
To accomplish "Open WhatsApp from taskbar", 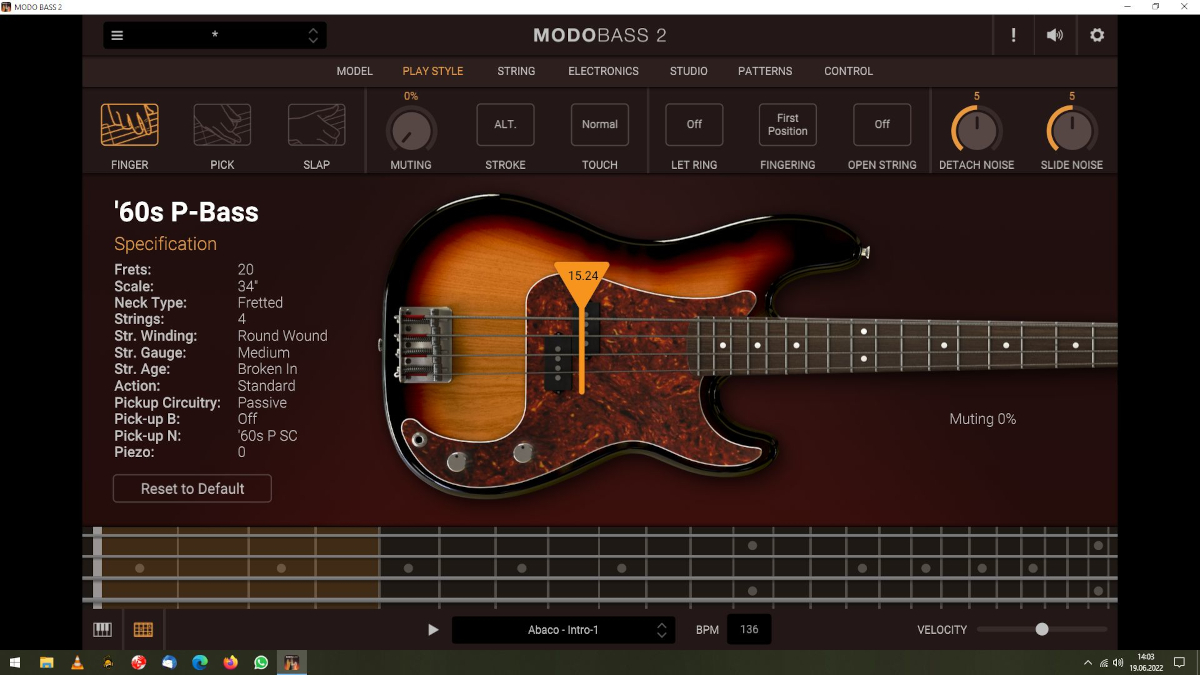I will [x=261, y=662].
